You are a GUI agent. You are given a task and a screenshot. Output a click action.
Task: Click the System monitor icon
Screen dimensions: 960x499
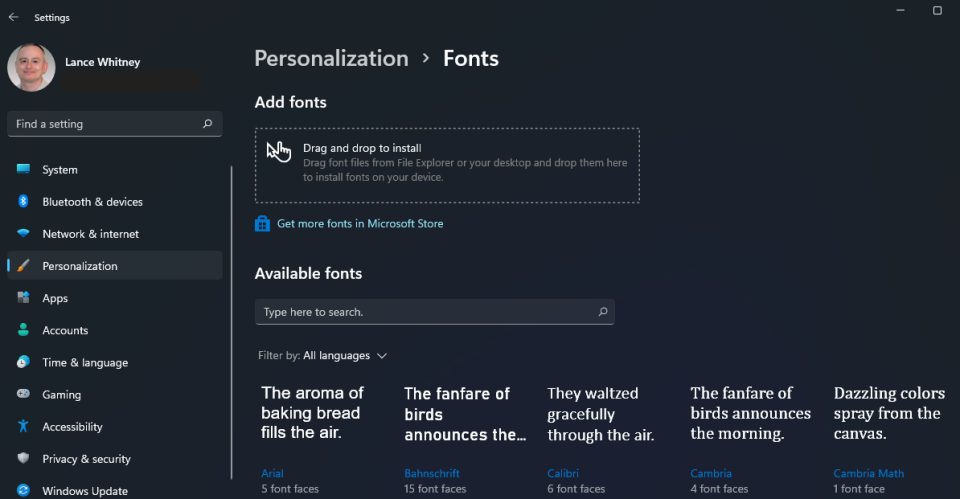23,169
